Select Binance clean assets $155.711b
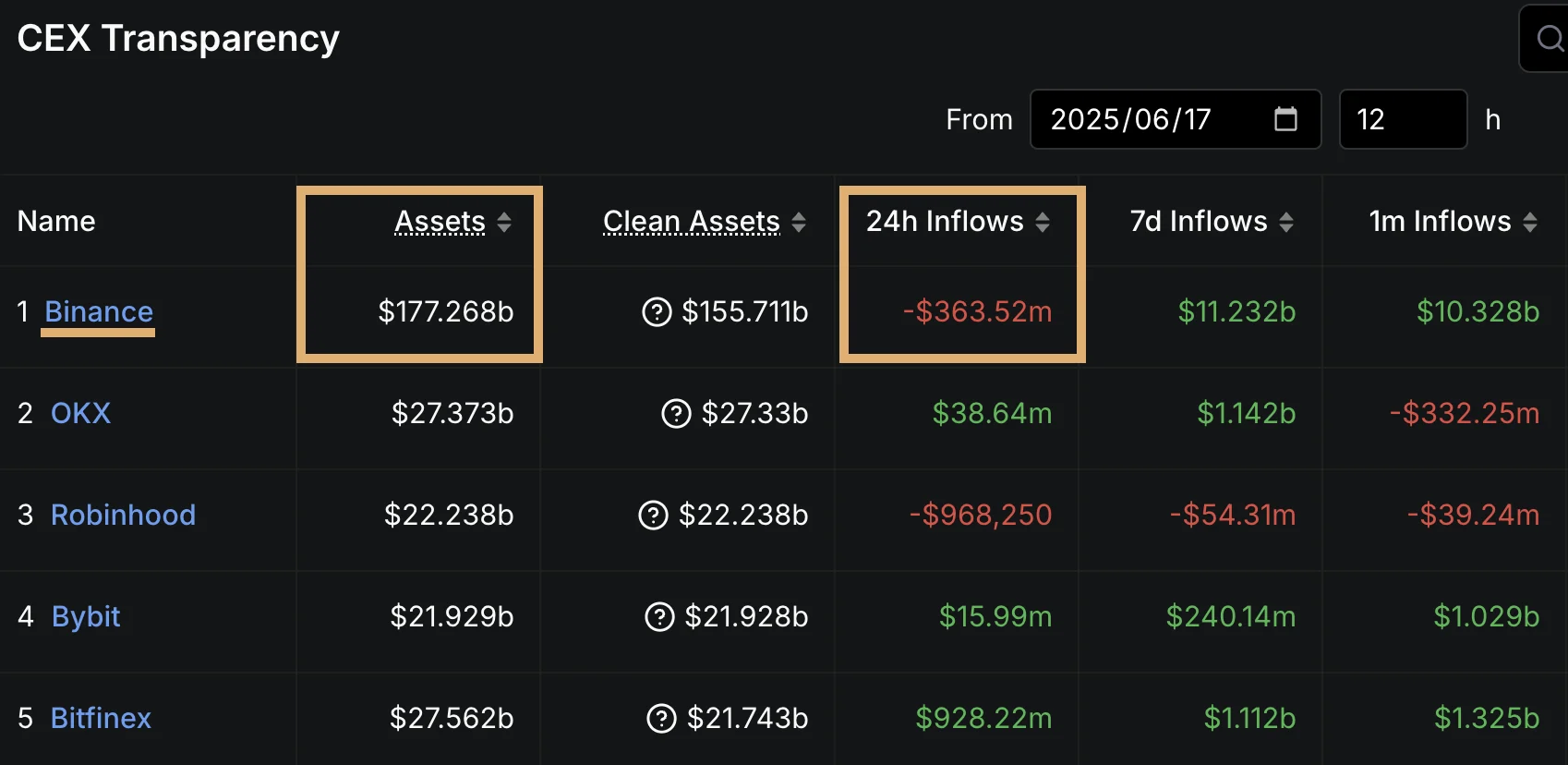1568x765 pixels. [x=745, y=312]
